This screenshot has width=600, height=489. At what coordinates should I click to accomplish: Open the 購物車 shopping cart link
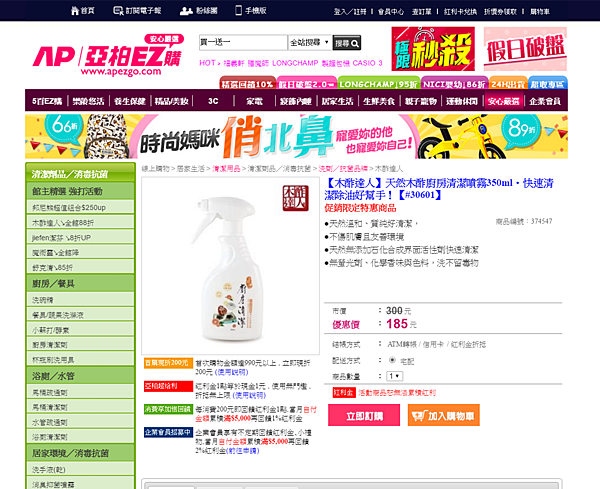coord(540,12)
